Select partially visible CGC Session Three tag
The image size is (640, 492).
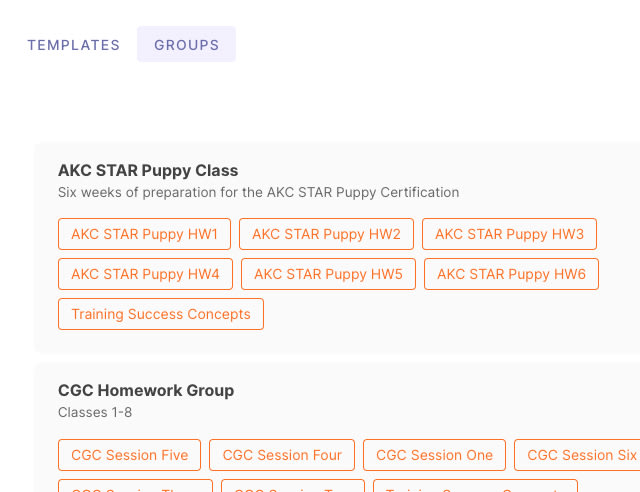click(136, 486)
